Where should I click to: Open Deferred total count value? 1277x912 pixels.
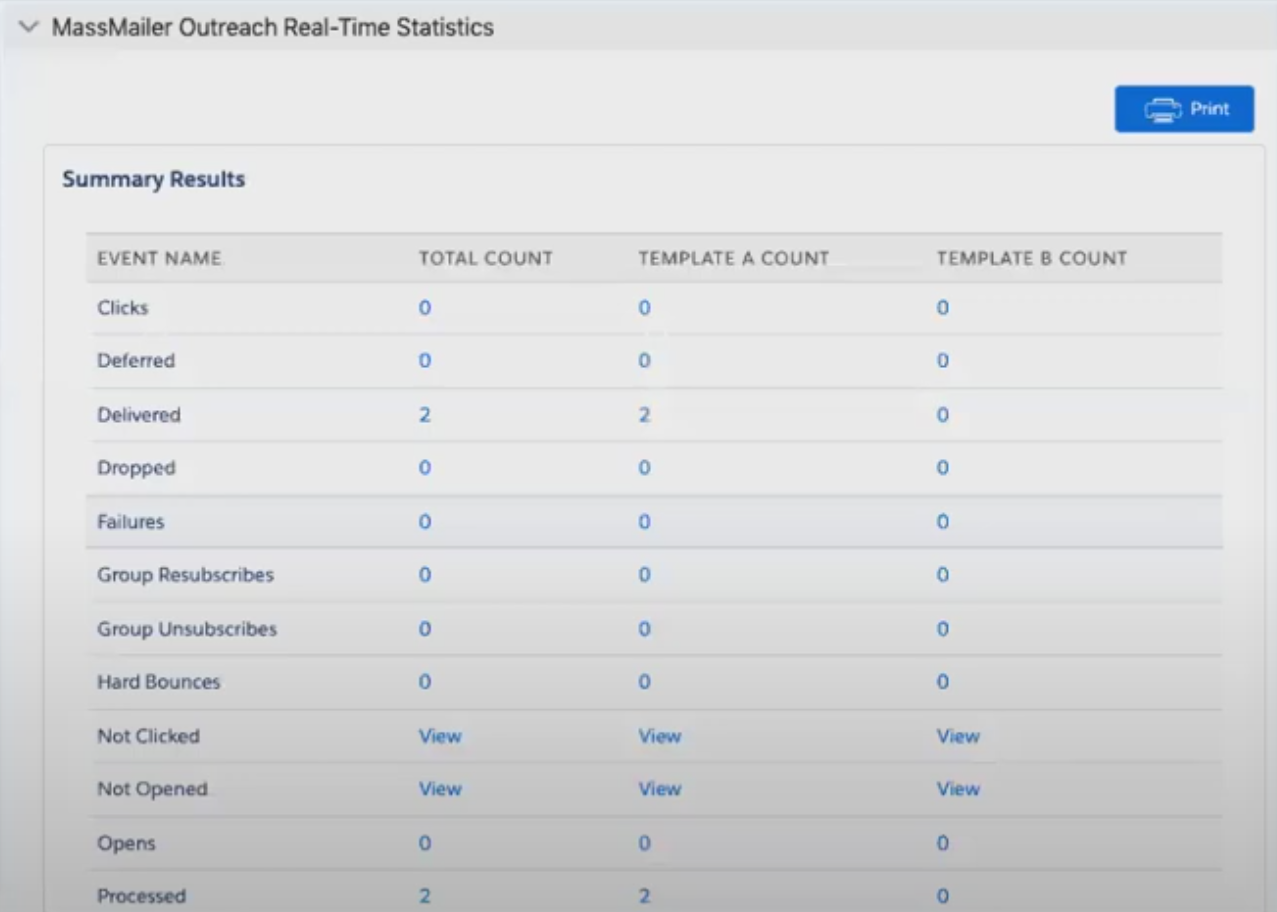point(425,361)
